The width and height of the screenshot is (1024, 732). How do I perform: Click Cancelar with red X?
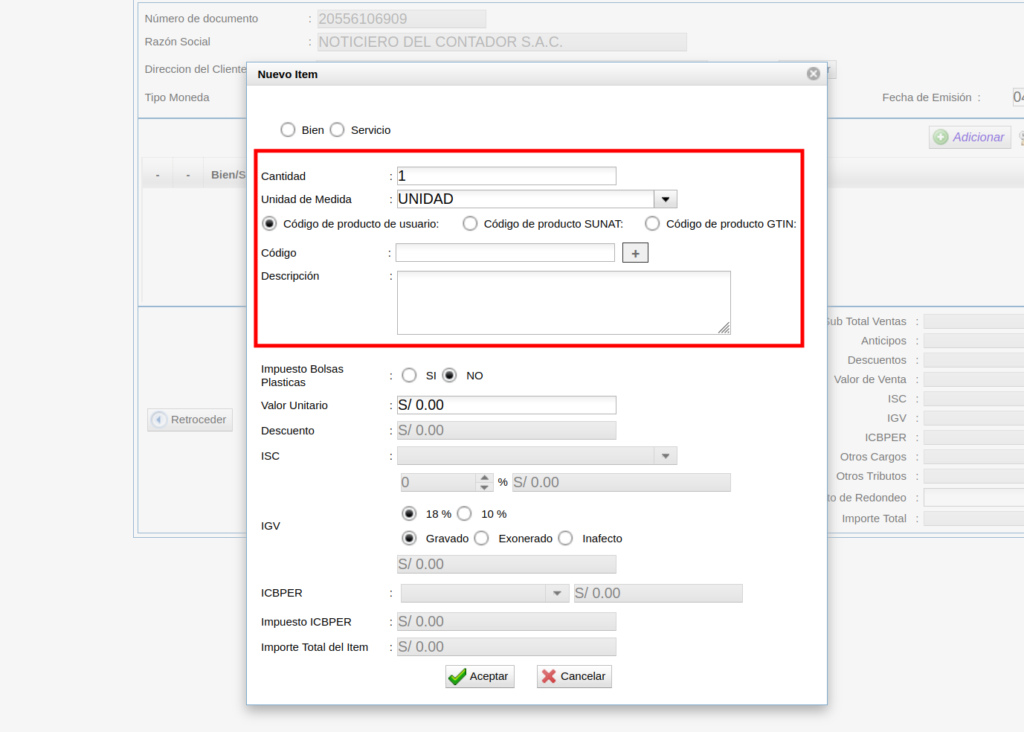574,676
